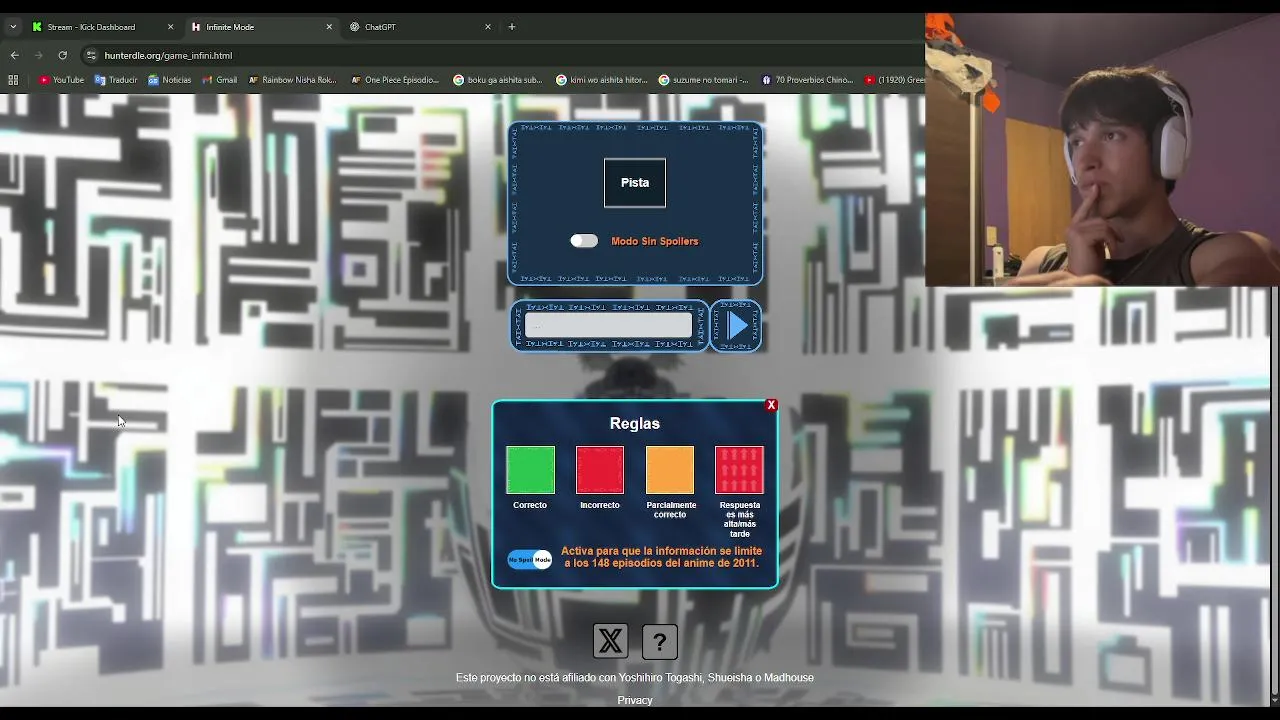
Task: Open the Privacy link
Action: (635, 700)
